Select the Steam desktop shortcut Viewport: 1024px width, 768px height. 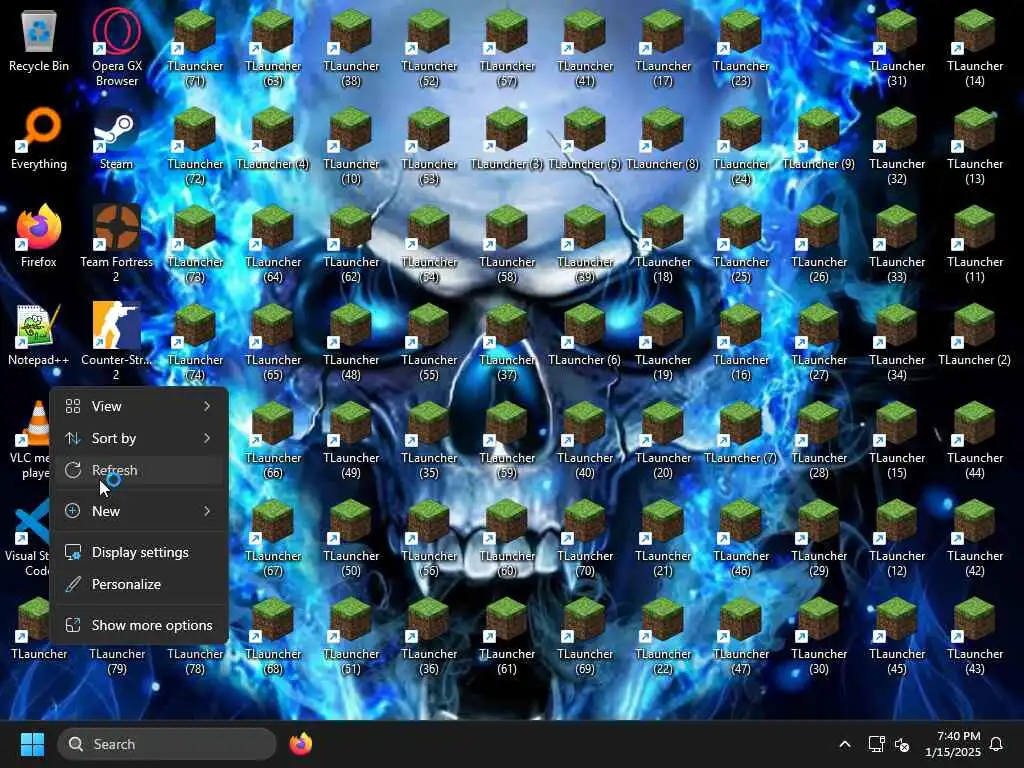point(116,138)
